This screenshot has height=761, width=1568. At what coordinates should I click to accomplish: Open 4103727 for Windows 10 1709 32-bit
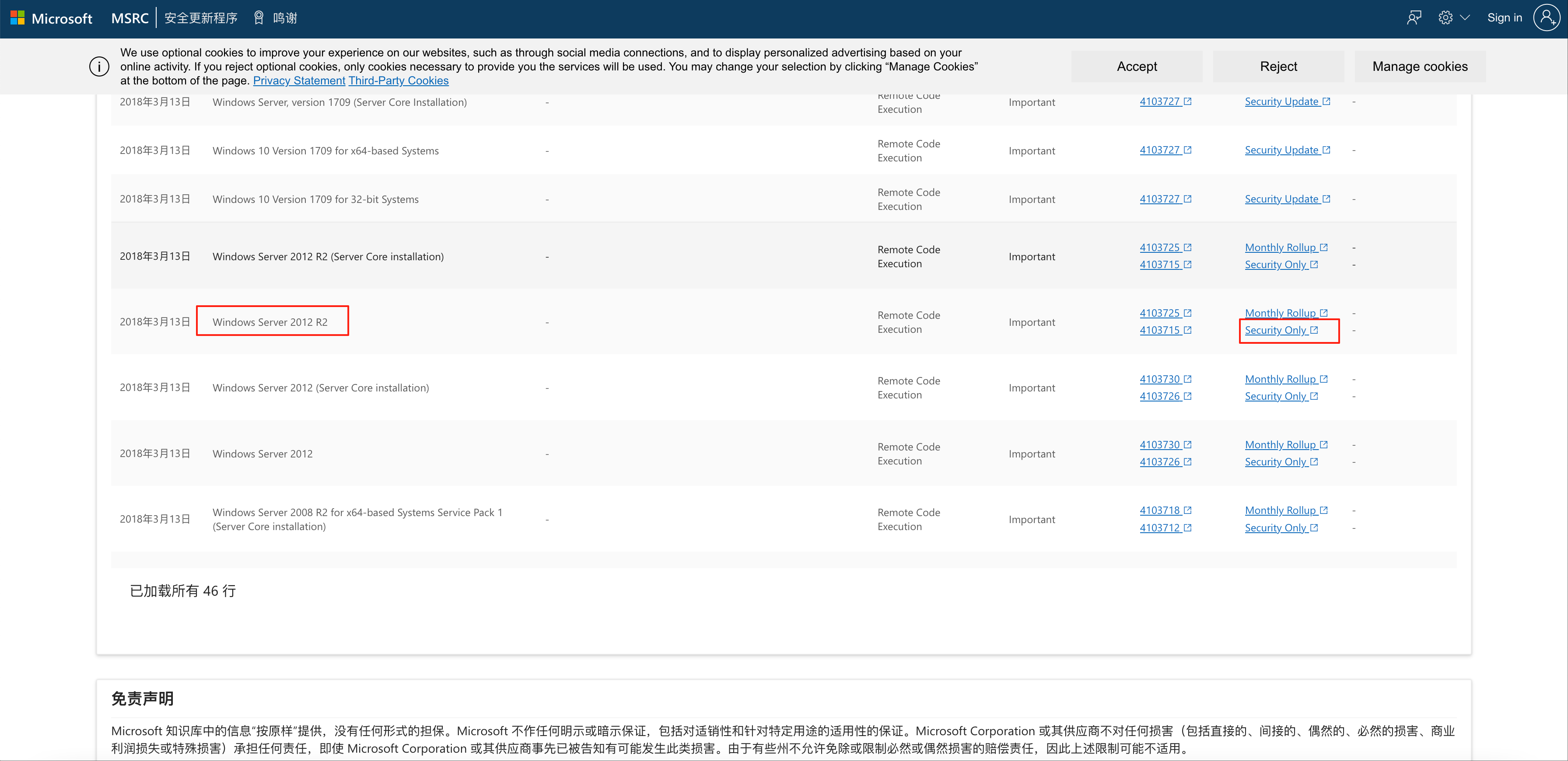pyautogui.click(x=1165, y=199)
